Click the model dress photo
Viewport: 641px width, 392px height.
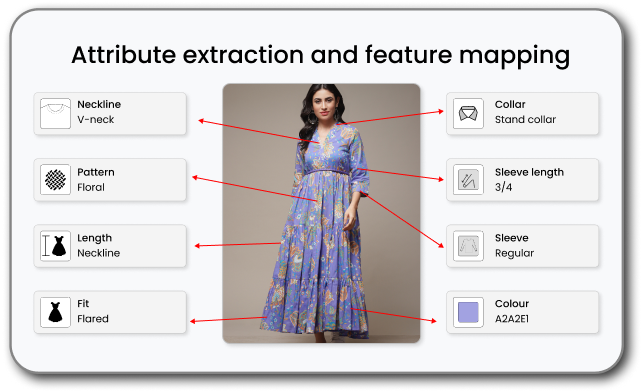click(321, 213)
